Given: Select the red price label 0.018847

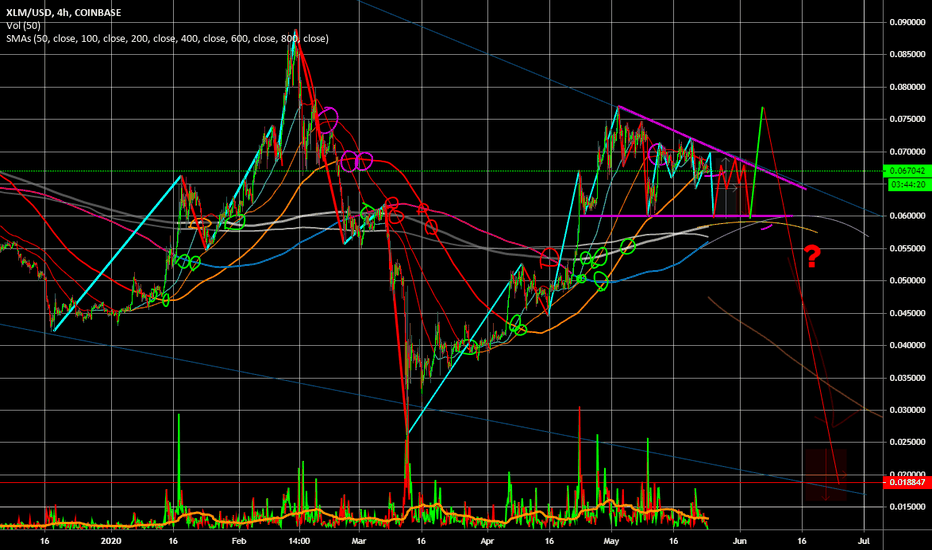Looking at the screenshot, I should pyautogui.click(x=908, y=482).
